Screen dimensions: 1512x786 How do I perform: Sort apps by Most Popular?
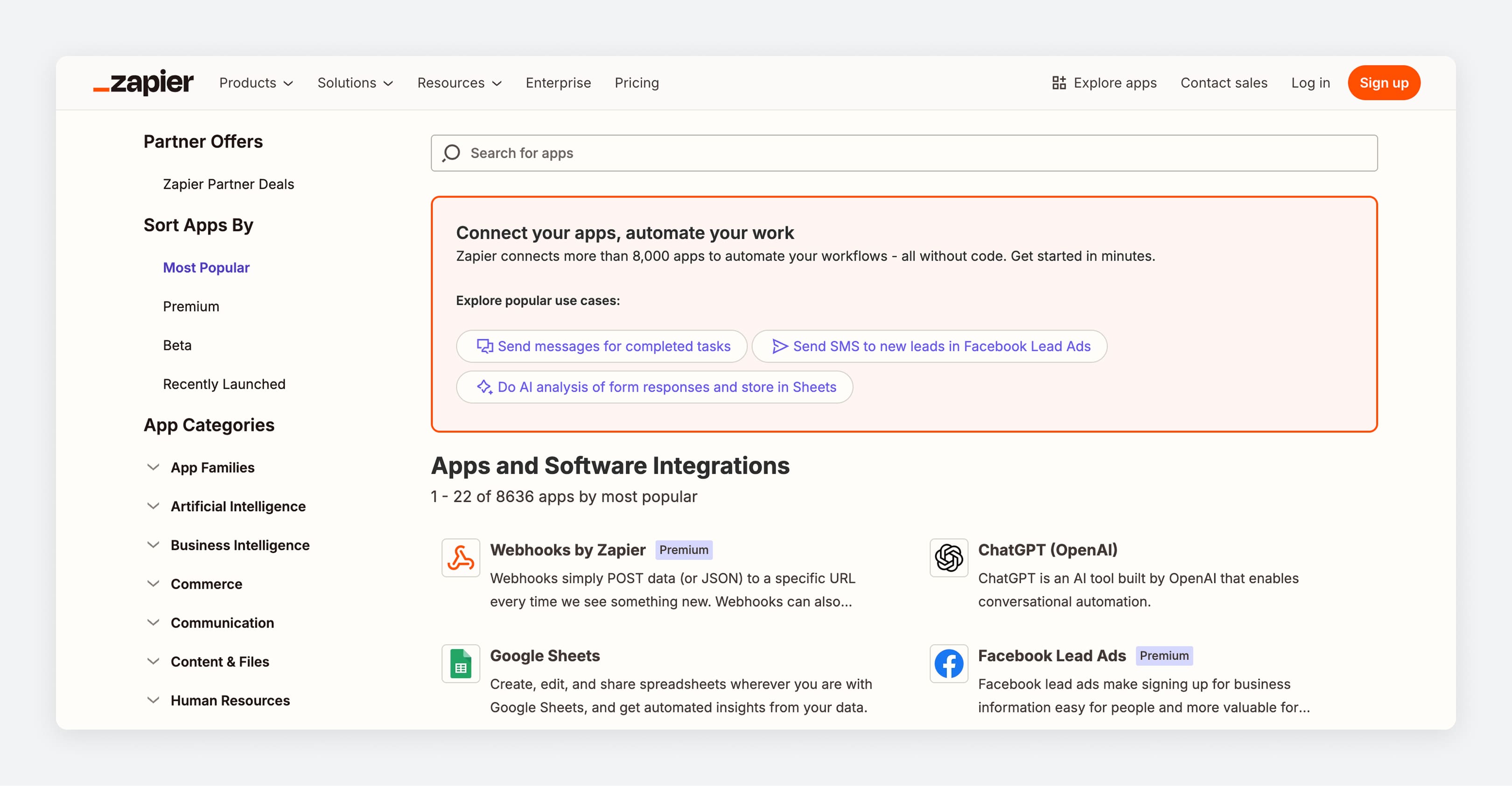(x=206, y=267)
